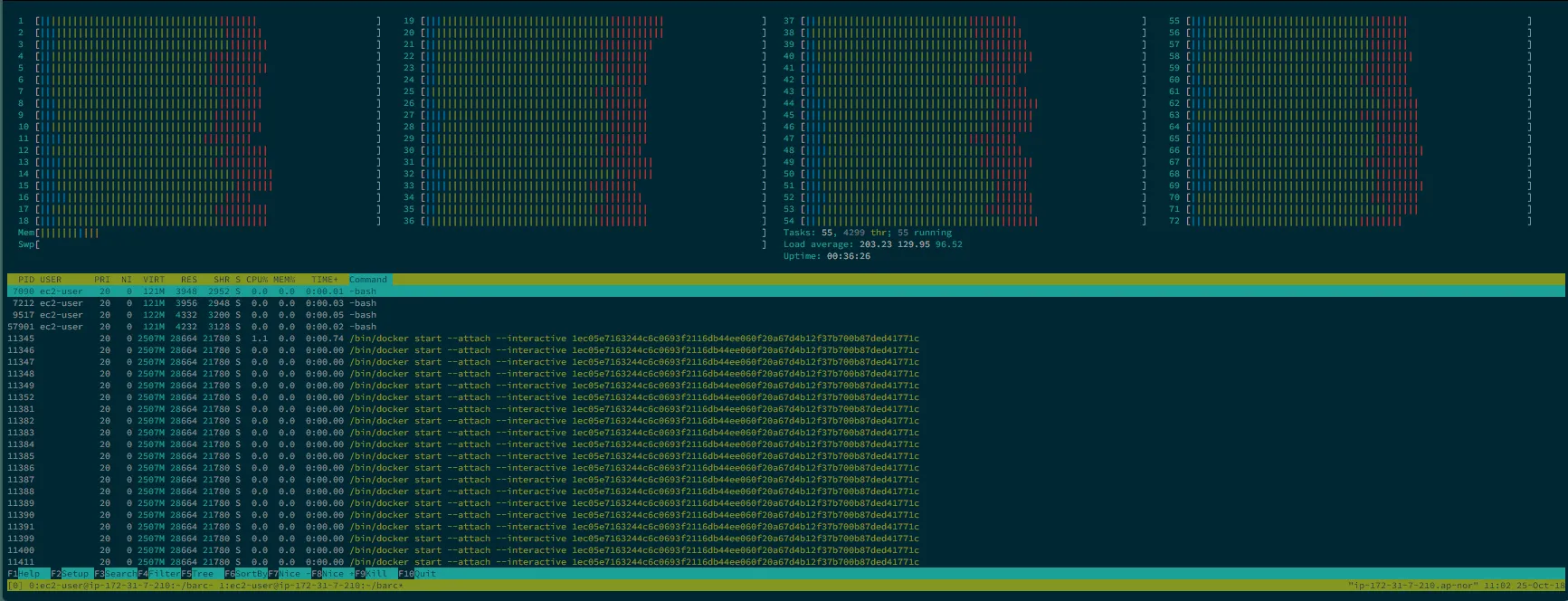
Task: Sort by the CPU% column header
Action: pos(257,280)
